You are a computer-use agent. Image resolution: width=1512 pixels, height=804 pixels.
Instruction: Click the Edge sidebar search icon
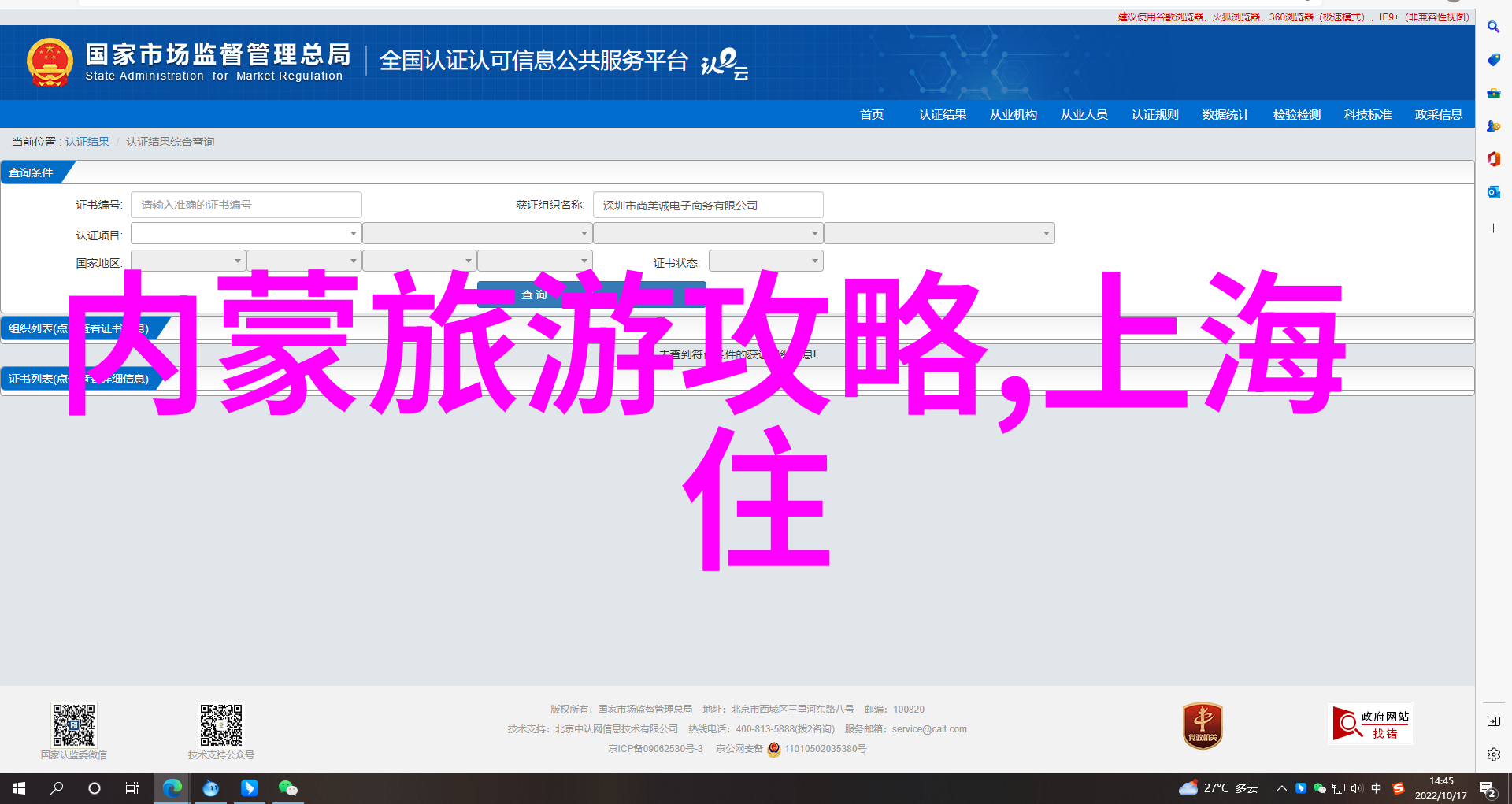(1493, 27)
